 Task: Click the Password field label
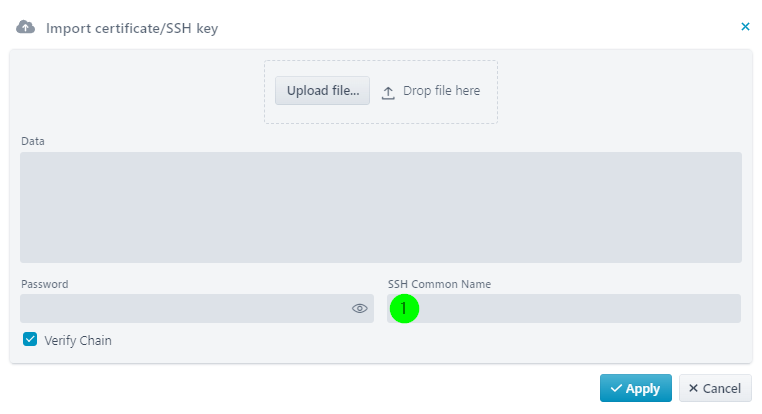45,284
